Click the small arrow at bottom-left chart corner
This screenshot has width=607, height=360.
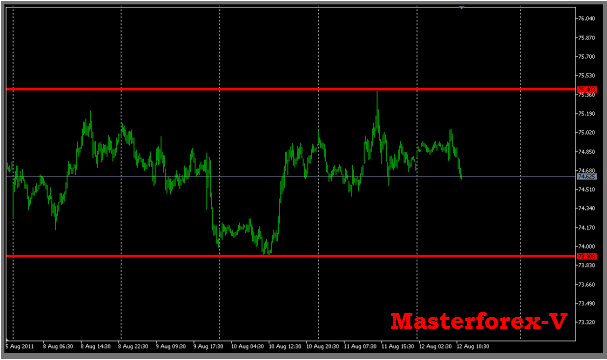(8, 339)
